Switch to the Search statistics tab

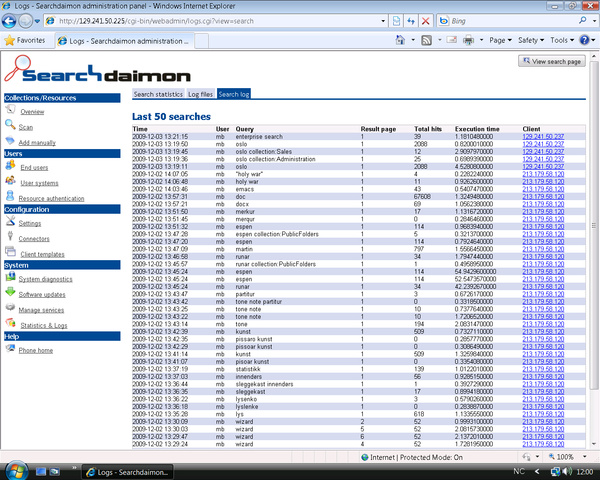[x=158, y=94]
